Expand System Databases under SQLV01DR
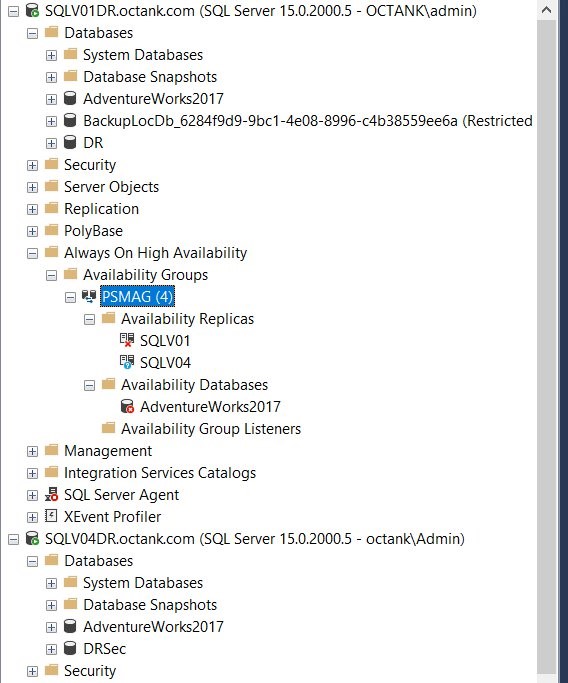The width and height of the screenshot is (568, 683). click(x=51, y=55)
